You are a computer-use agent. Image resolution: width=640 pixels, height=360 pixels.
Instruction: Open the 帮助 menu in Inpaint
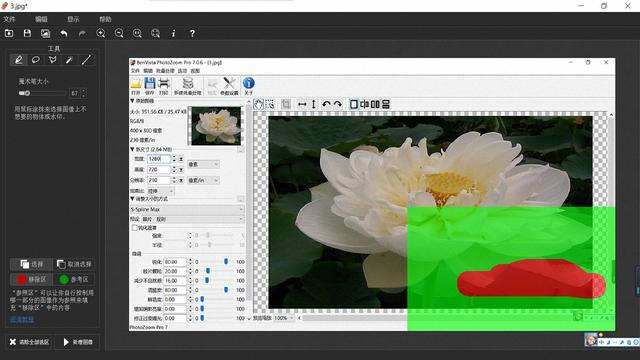[105, 19]
